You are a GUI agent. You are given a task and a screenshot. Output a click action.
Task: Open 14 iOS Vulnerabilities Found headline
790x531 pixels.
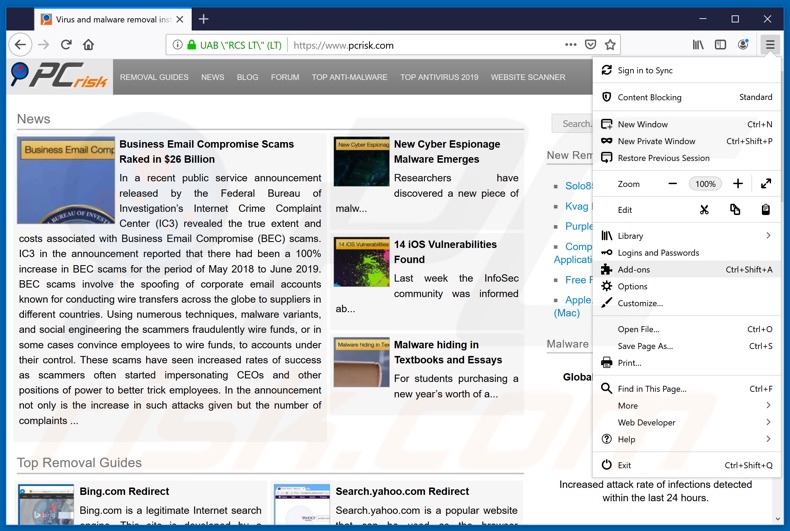pos(445,252)
